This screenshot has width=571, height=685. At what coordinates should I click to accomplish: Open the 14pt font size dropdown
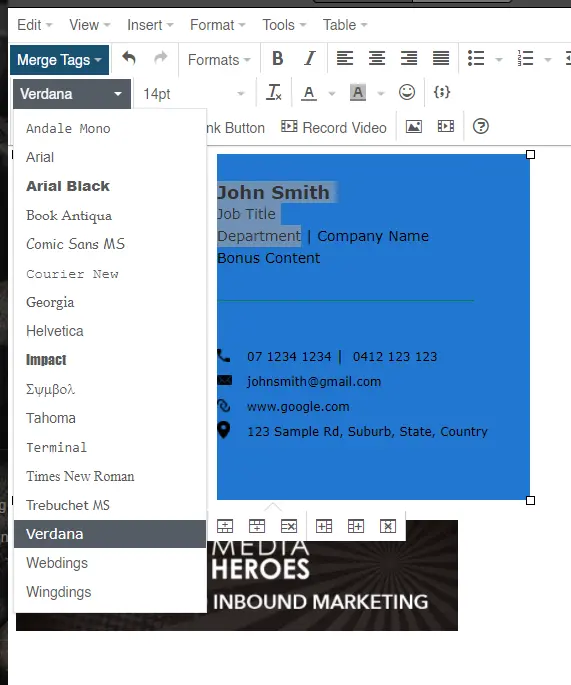click(194, 93)
